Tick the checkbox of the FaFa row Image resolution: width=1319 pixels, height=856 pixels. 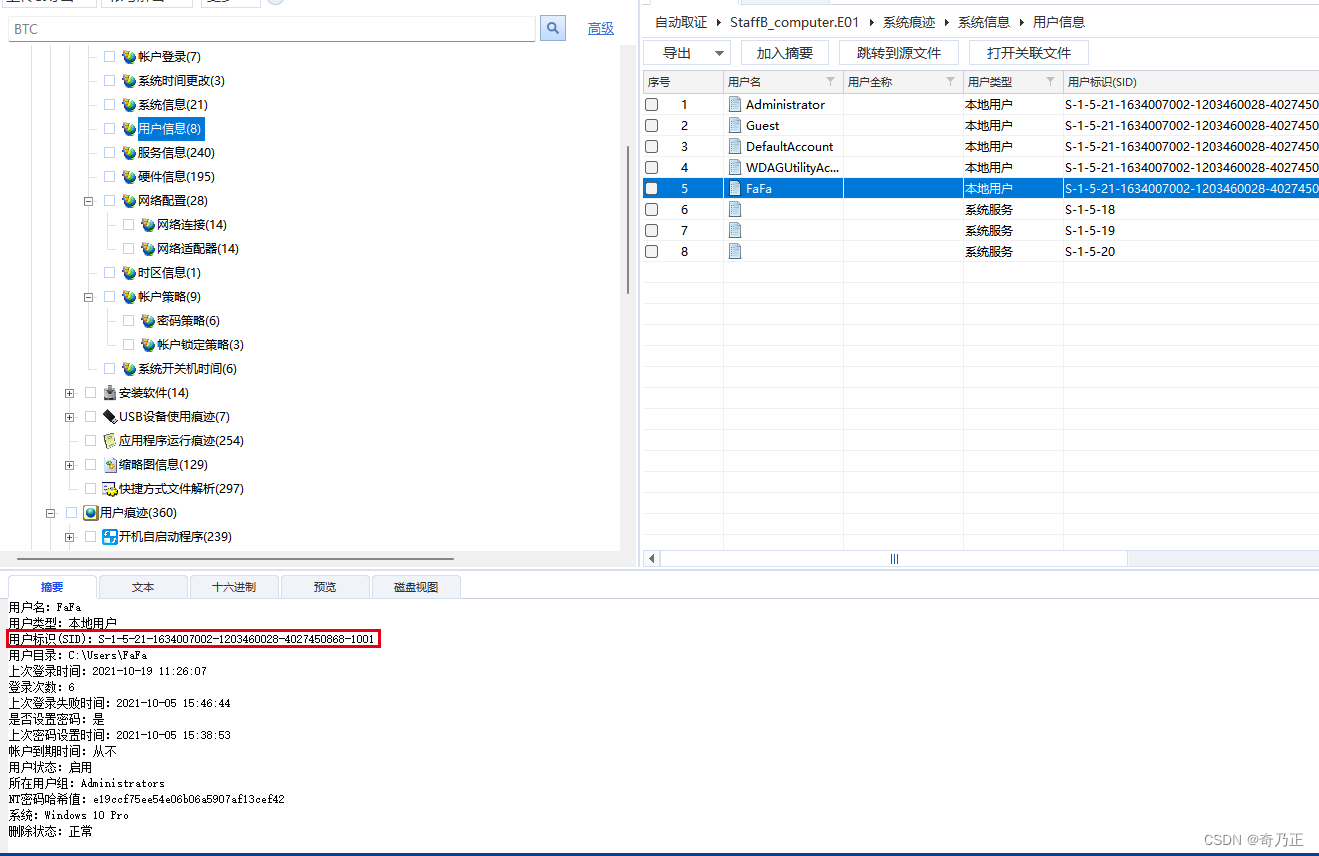tap(652, 188)
